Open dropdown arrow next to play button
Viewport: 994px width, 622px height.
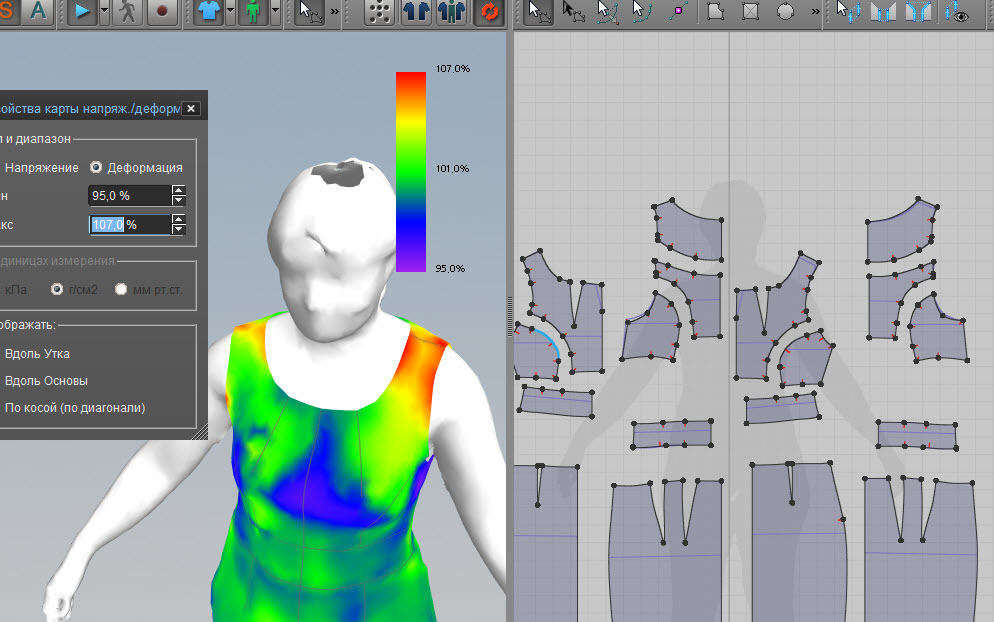pyautogui.click(x=105, y=12)
